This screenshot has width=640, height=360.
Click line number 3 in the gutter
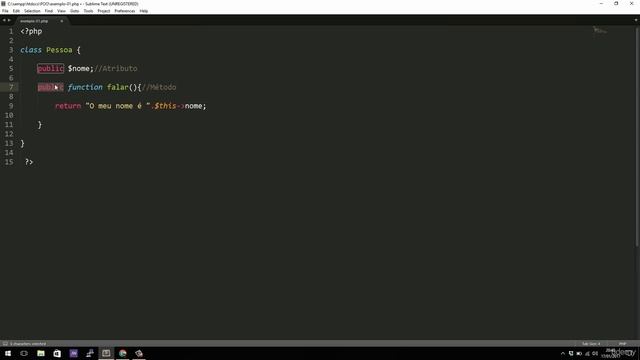11,50
